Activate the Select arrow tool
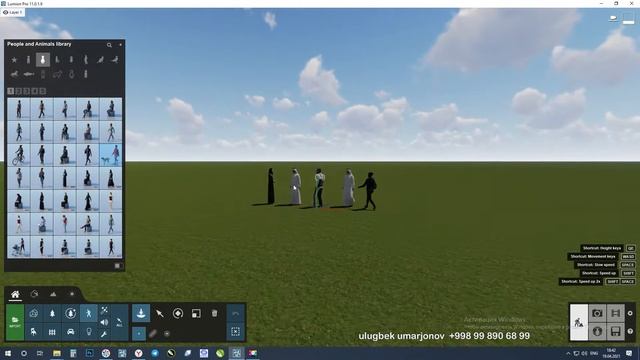The image size is (640, 360). [x=160, y=313]
